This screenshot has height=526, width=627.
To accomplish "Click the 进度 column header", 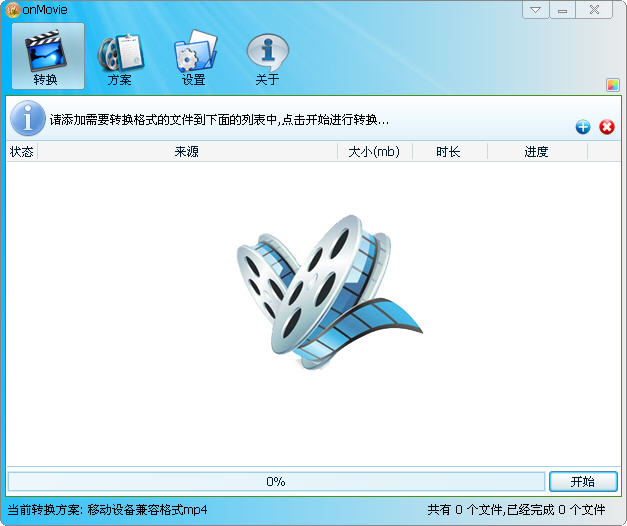I will (x=537, y=152).
